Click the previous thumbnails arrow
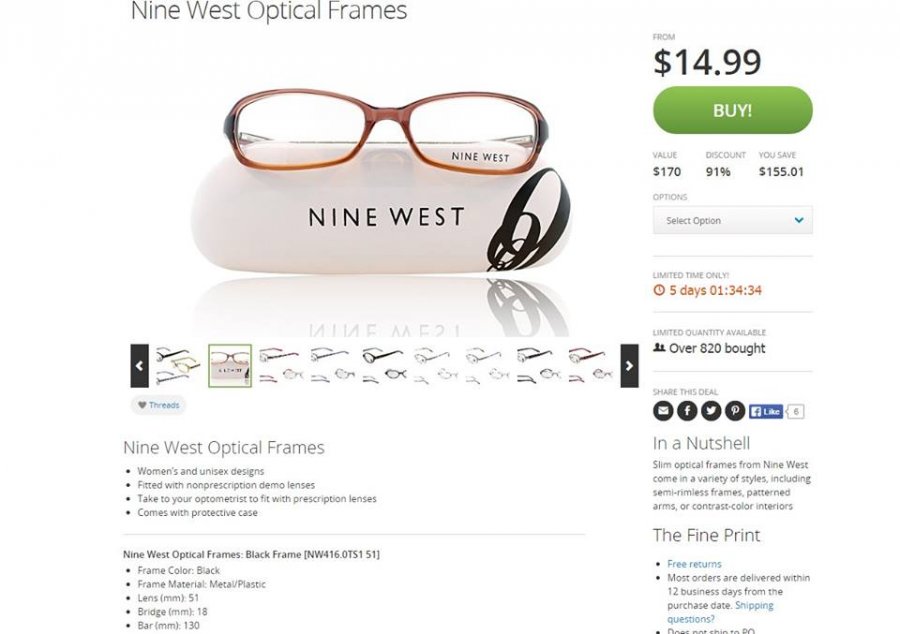This screenshot has width=900, height=634. pos(139,366)
